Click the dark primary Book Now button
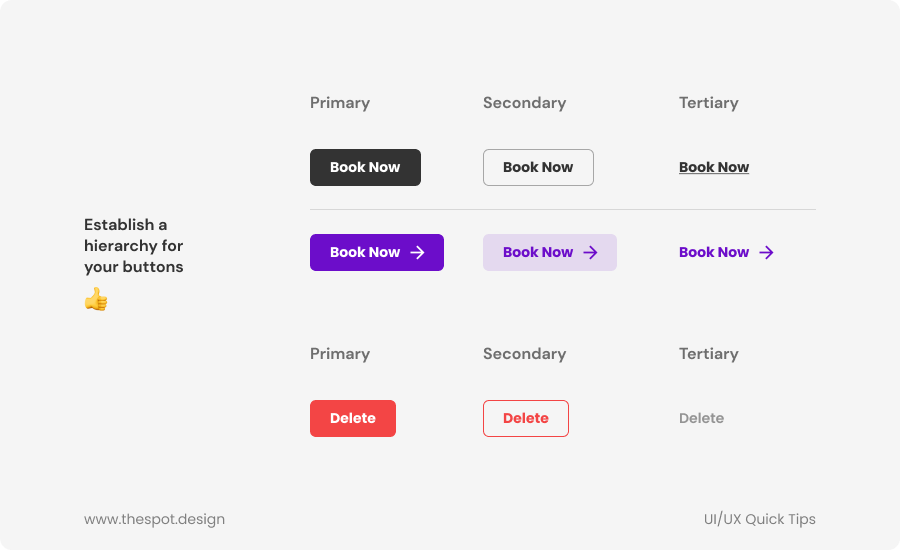Screen dimensions: 900x550 [x=365, y=168]
